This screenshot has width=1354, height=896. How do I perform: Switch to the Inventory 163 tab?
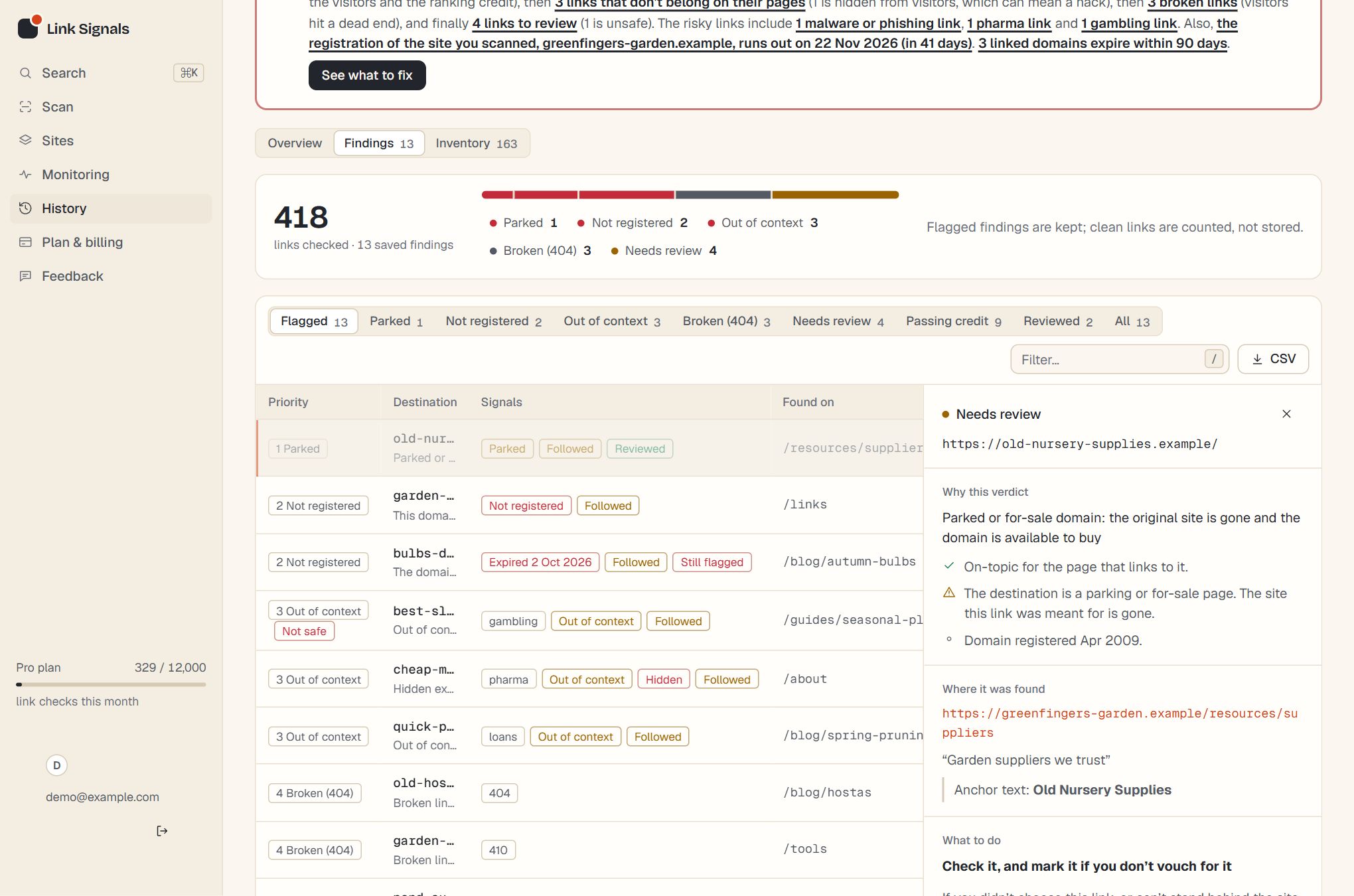[x=477, y=143]
